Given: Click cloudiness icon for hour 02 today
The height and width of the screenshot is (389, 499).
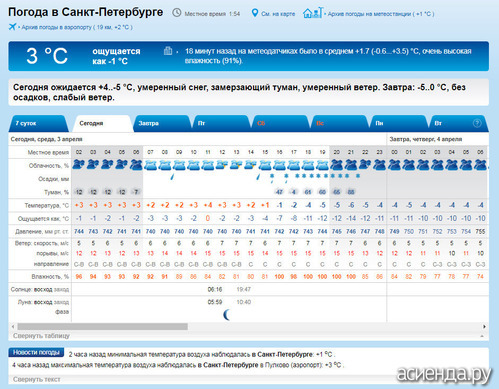Looking at the screenshot, I should click(x=79, y=165).
